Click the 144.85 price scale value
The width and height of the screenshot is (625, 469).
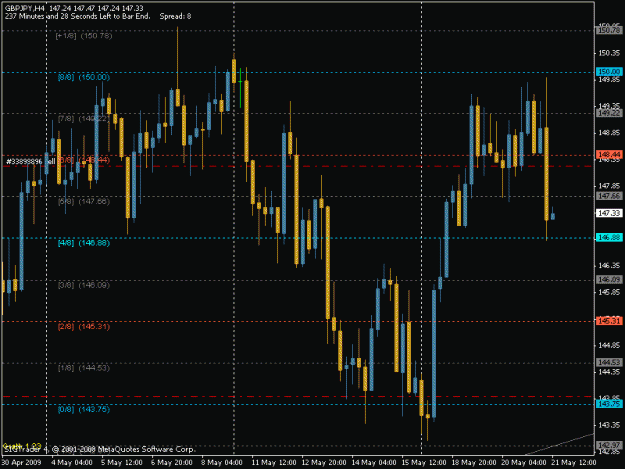tap(609, 345)
